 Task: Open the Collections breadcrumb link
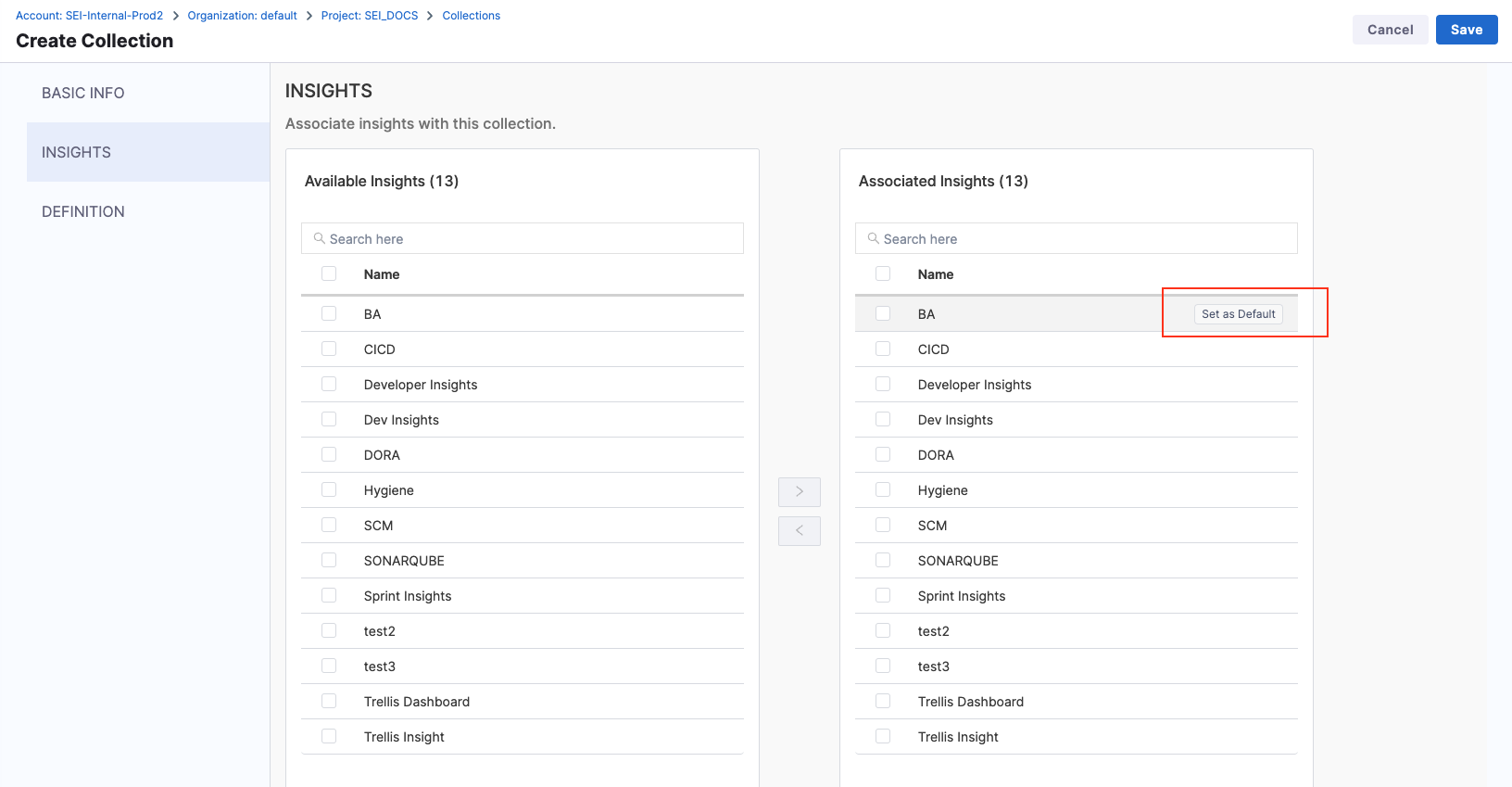(471, 16)
